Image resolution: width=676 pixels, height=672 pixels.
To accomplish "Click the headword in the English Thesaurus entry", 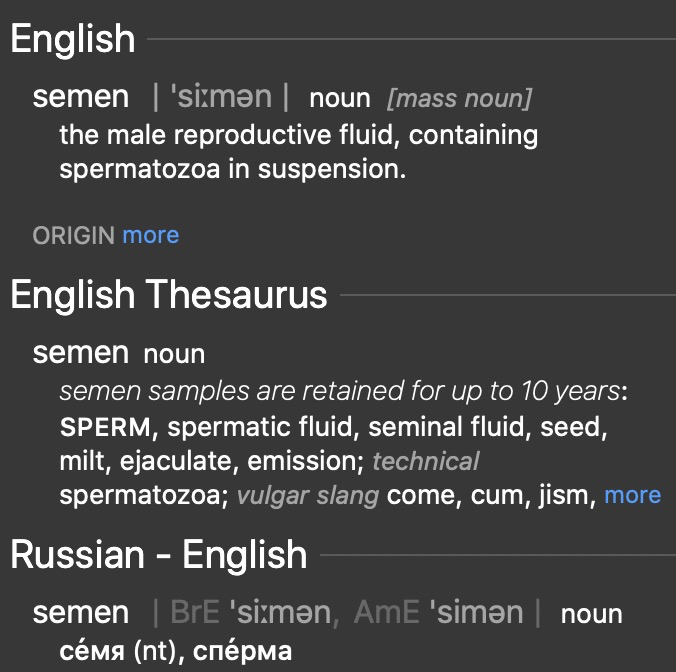I will click(x=80, y=353).
